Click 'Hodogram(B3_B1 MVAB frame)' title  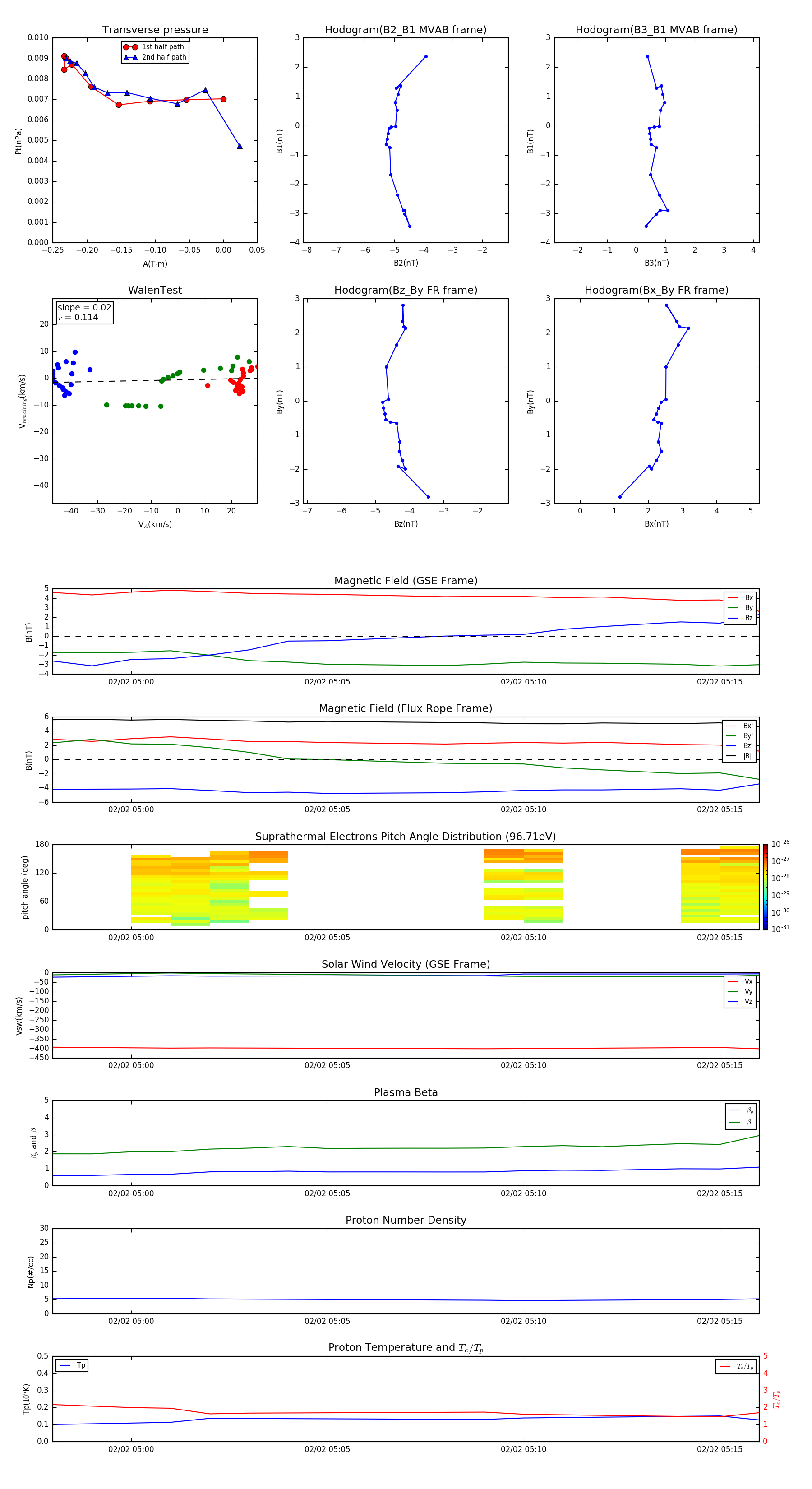(656, 30)
